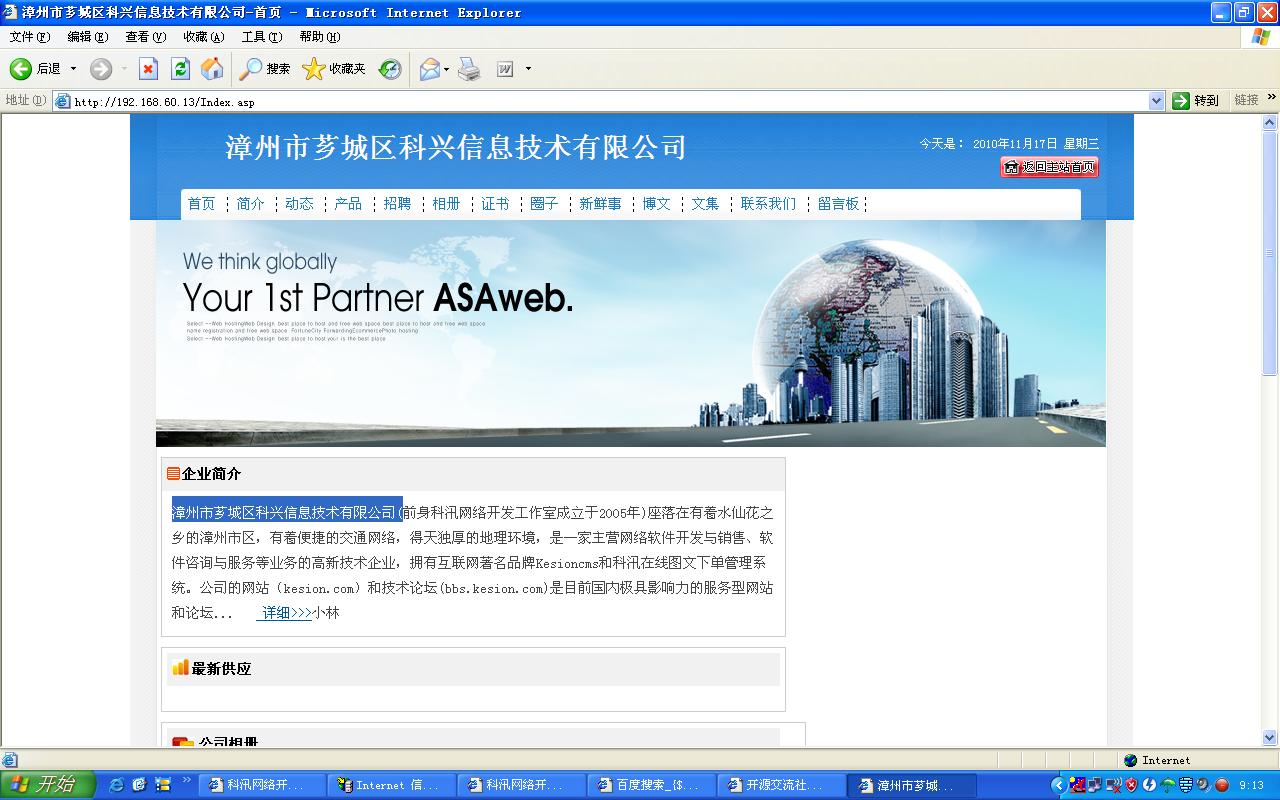Open the Favorites star button

tap(334, 69)
